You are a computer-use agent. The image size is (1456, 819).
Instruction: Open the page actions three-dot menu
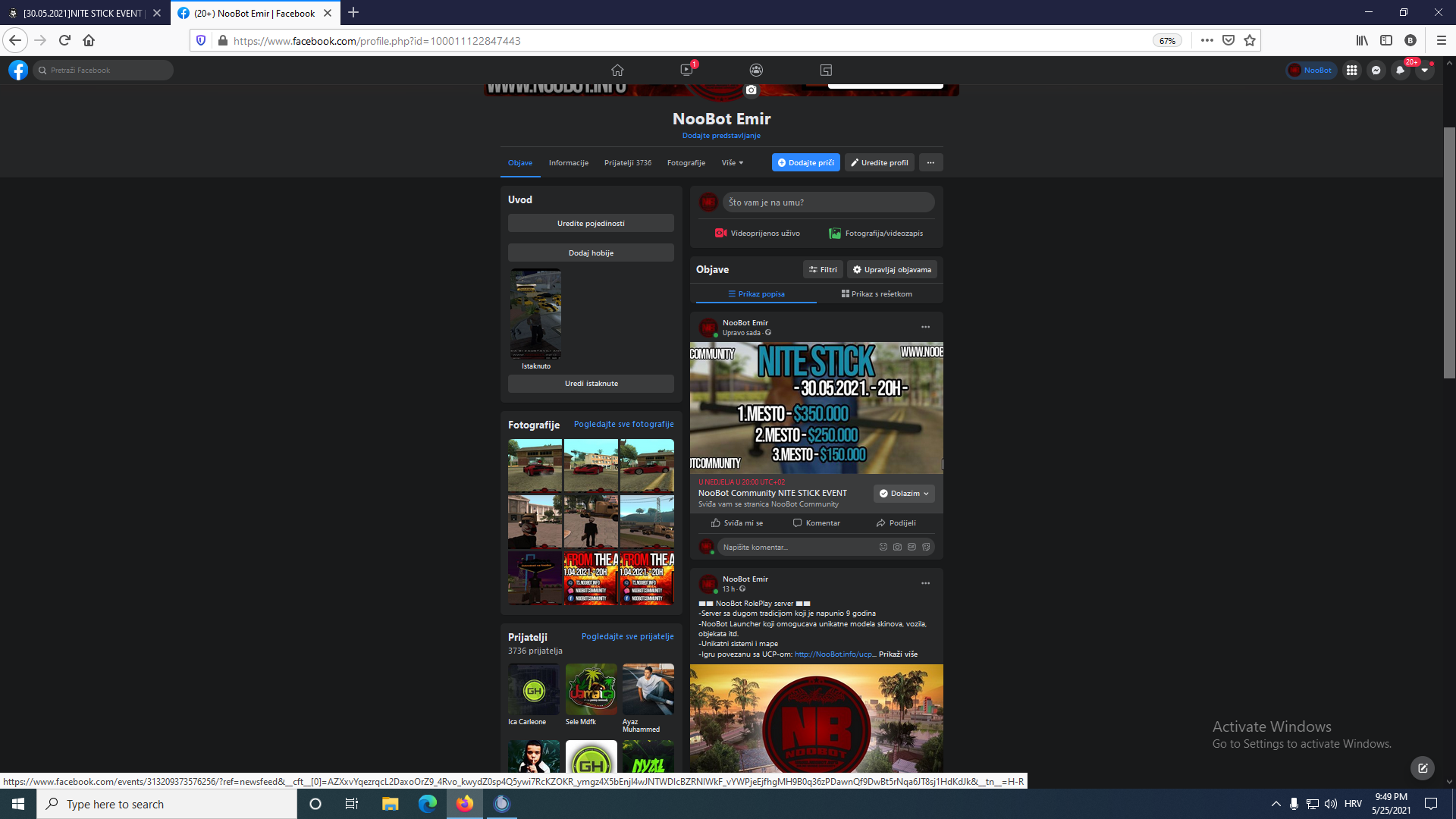[x=1207, y=40]
